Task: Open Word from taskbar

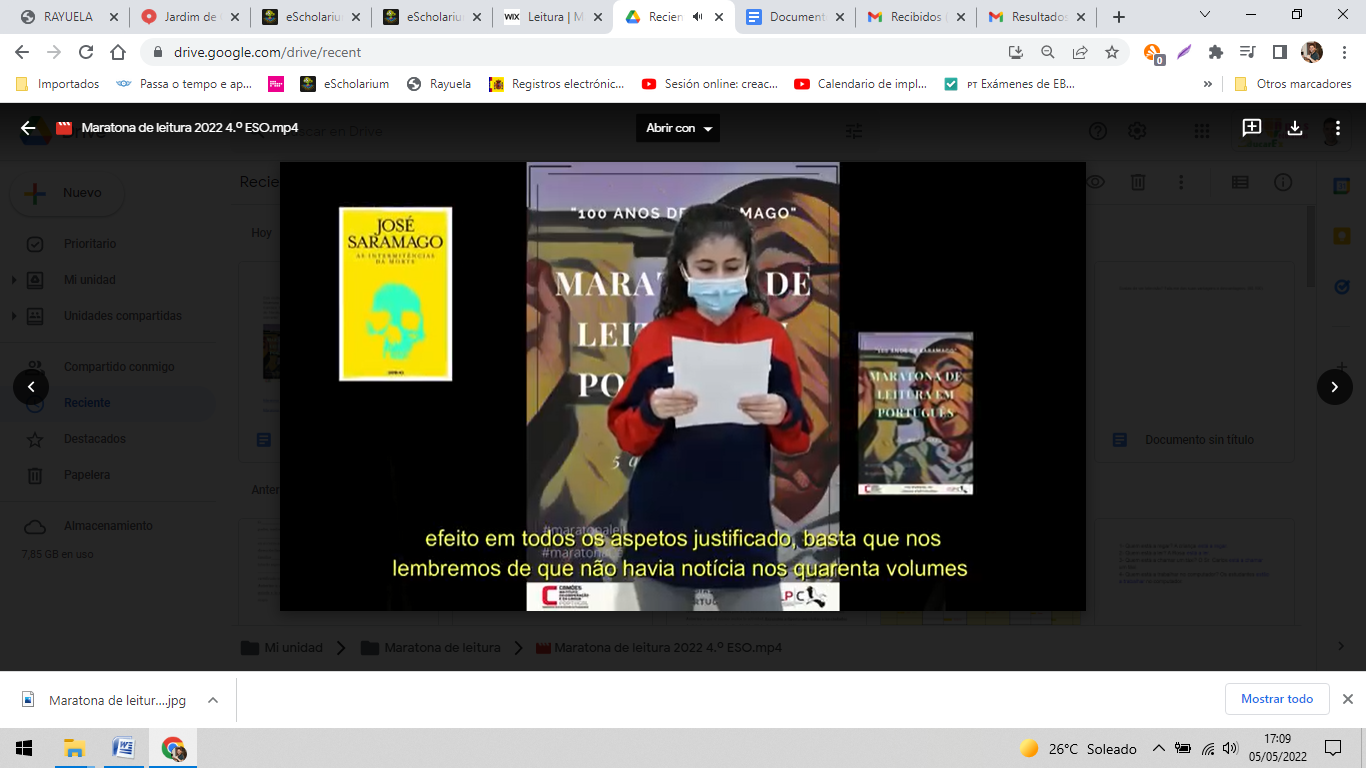Action: pos(124,748)
